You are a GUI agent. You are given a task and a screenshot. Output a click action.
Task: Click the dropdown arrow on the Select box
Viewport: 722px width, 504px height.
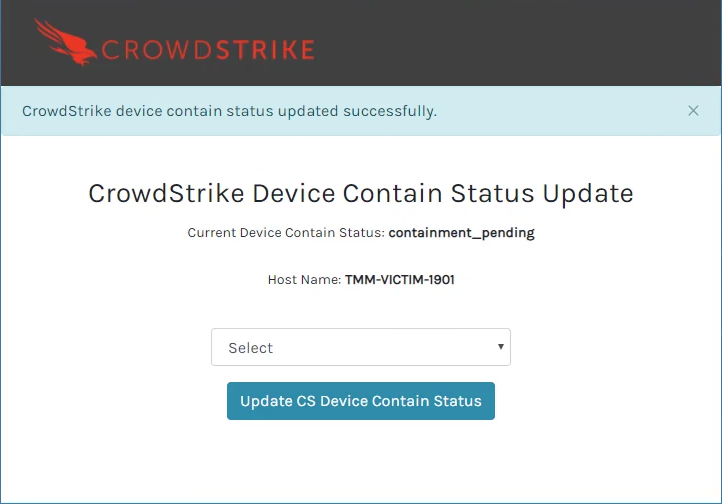pyautogui.click(x=501, y=347)
